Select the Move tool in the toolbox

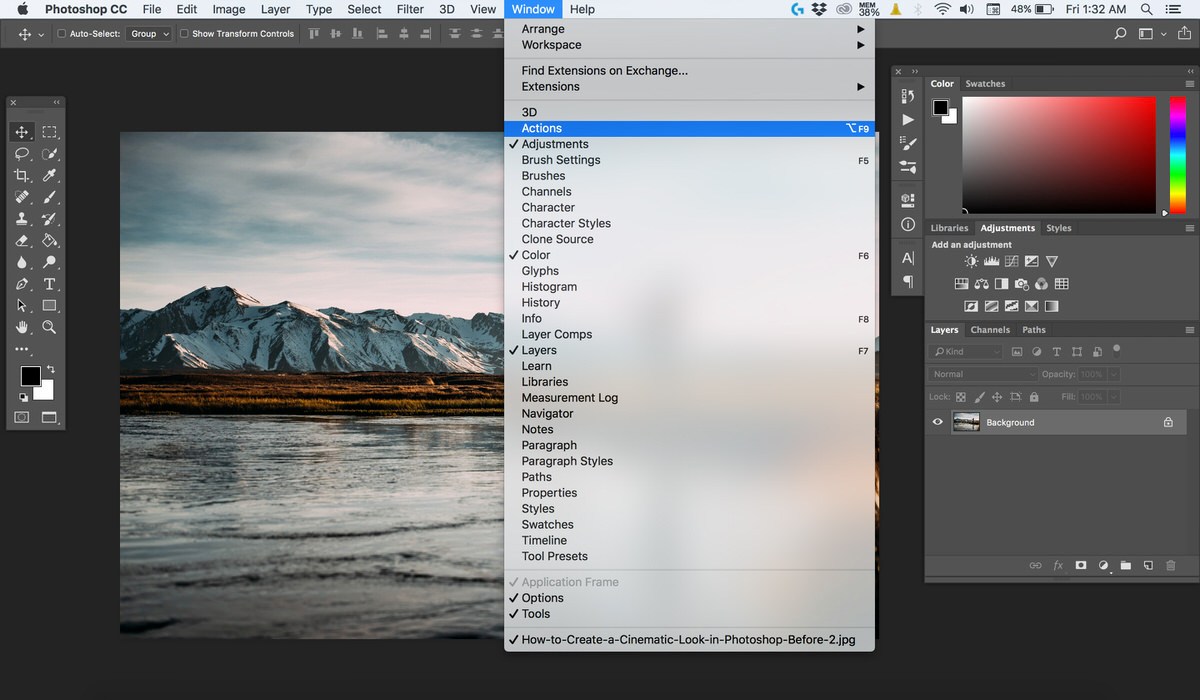22,132
